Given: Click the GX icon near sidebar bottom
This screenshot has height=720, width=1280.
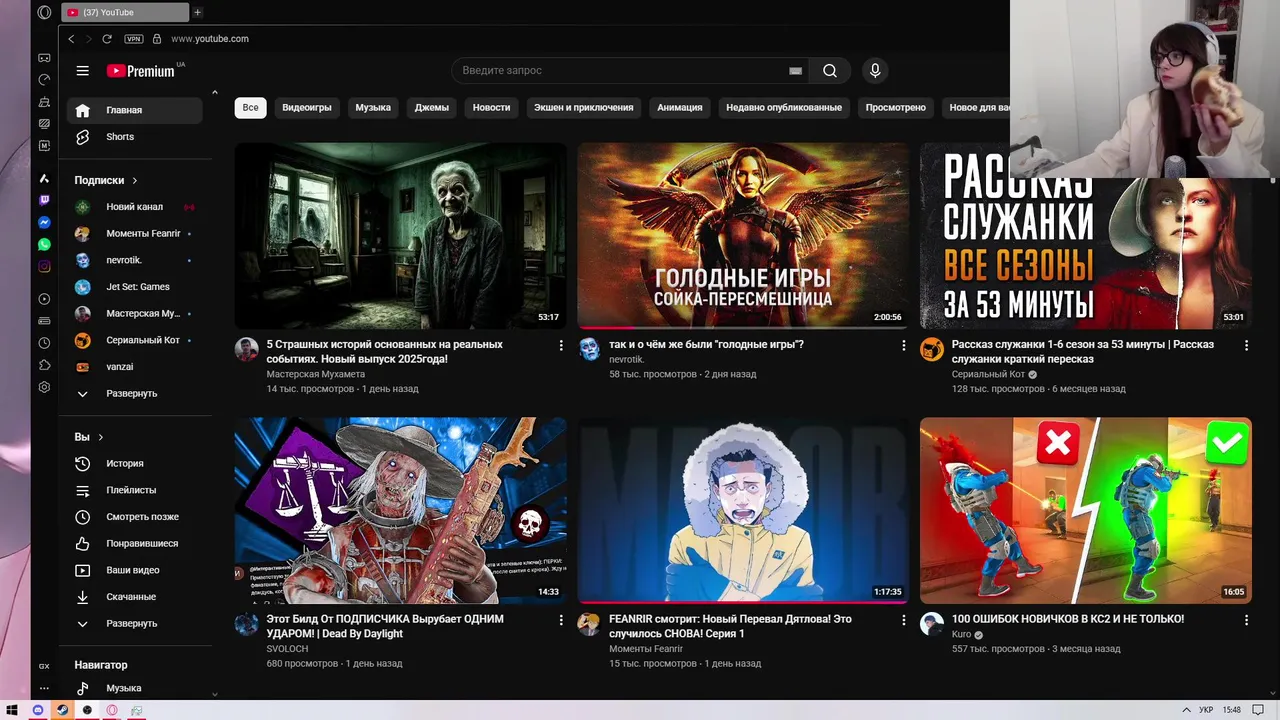Looking at the screenshot, I should [44, 666].
